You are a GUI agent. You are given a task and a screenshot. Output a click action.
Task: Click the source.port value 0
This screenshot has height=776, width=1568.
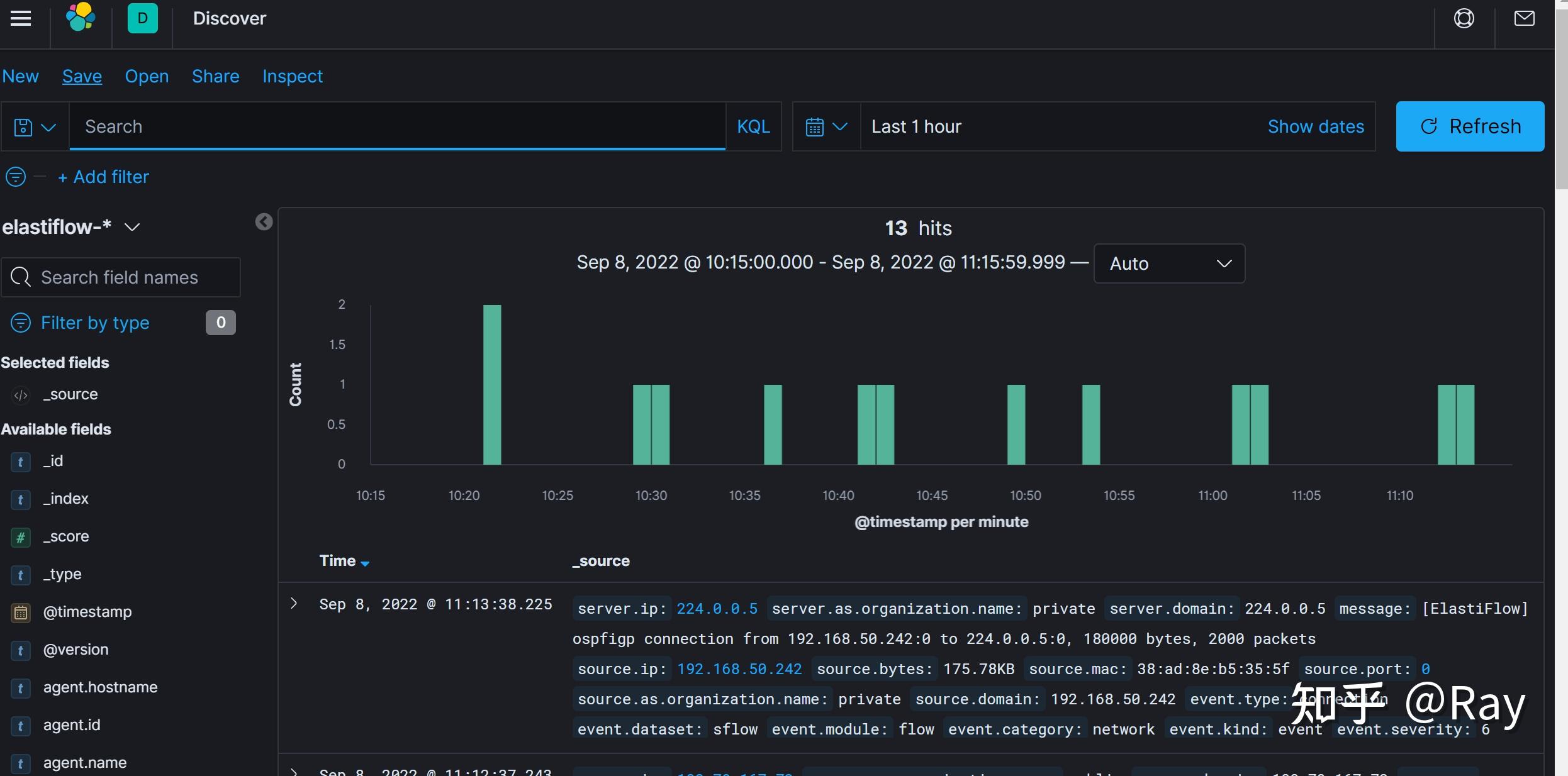1425,669
